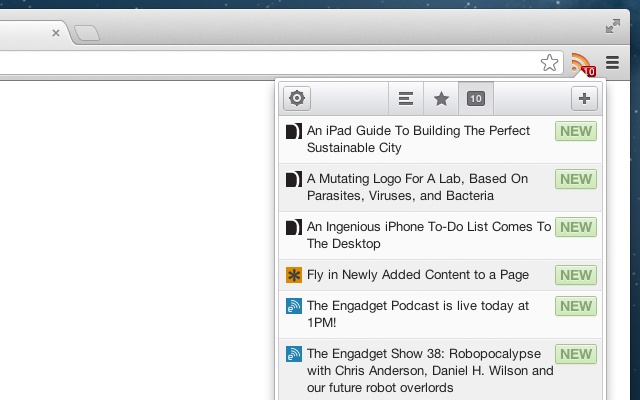The image size is (640, 400).
Task: Switch to the all feeds list view
Action: click(x=406, y=98)
